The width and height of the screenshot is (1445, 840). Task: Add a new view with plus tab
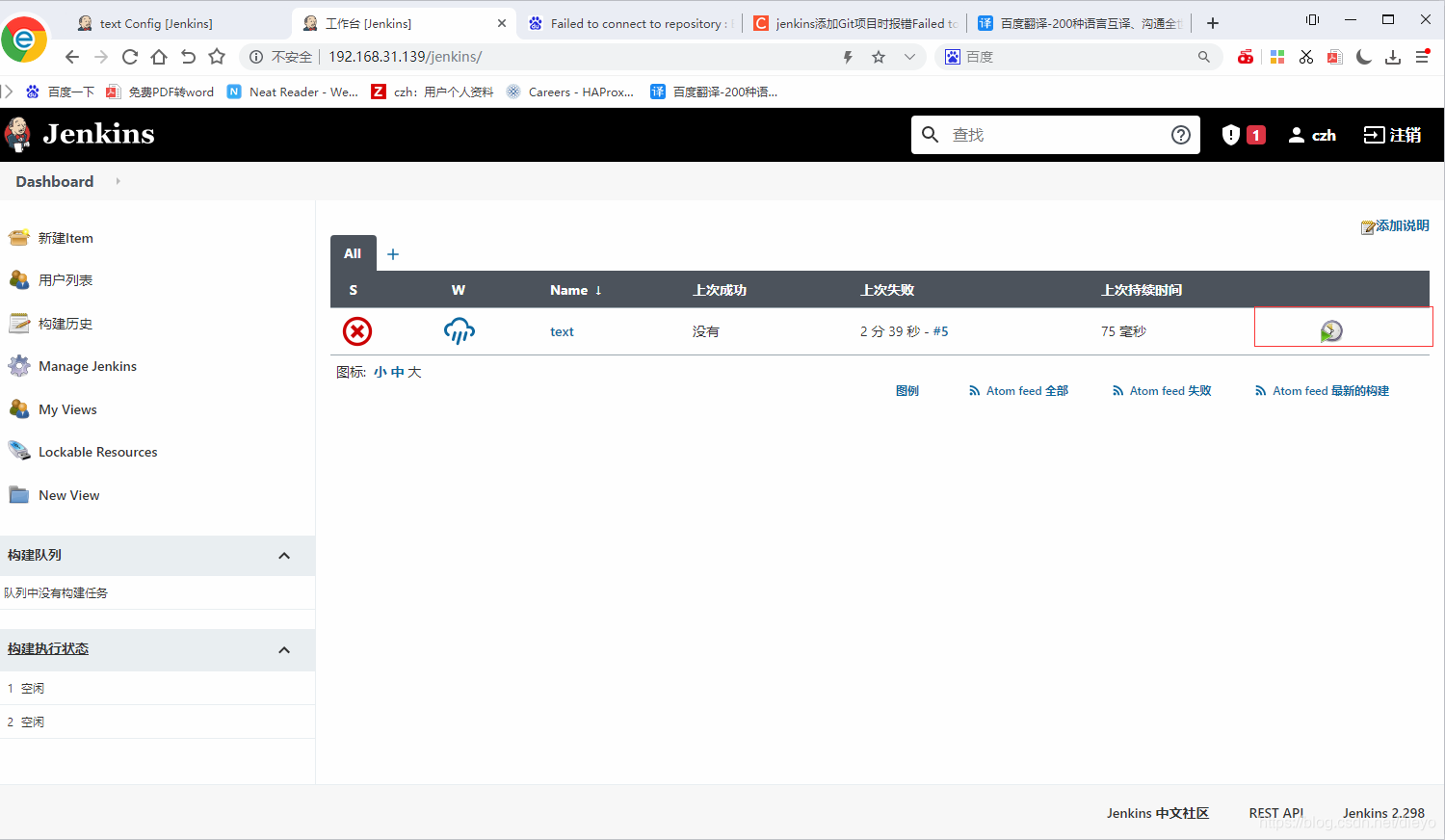coord(393,254)
